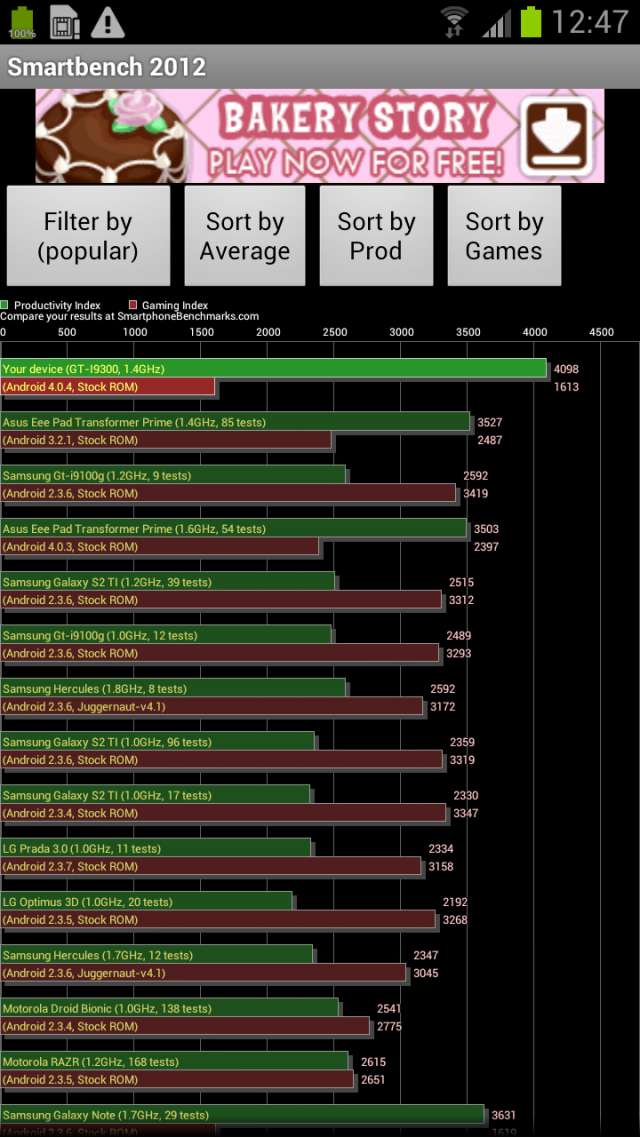The image size is (640, 1138).
Task: Tap the cellular signal bars icon
Action: [496, 22]
